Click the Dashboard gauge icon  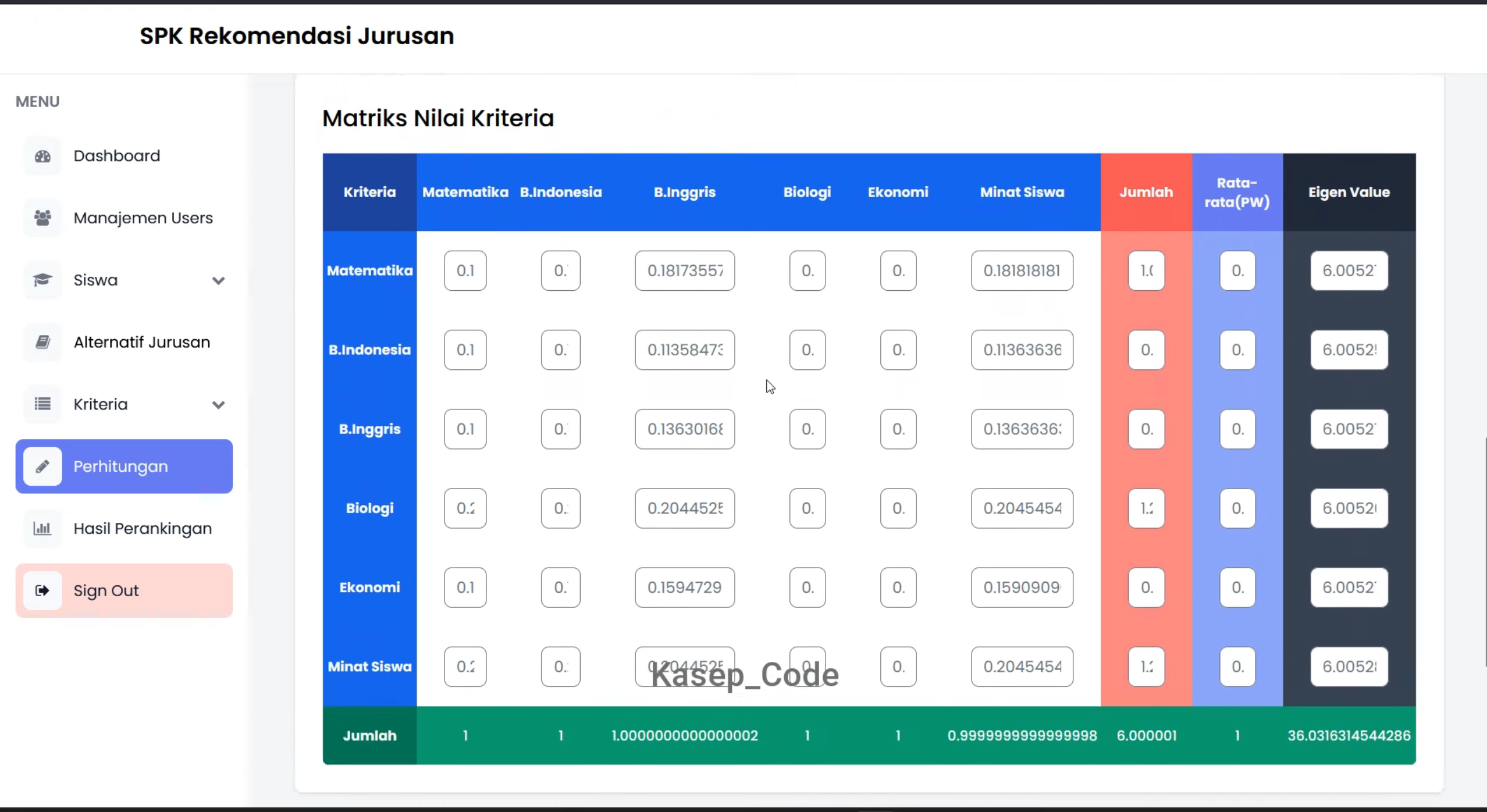click(42, 156)
